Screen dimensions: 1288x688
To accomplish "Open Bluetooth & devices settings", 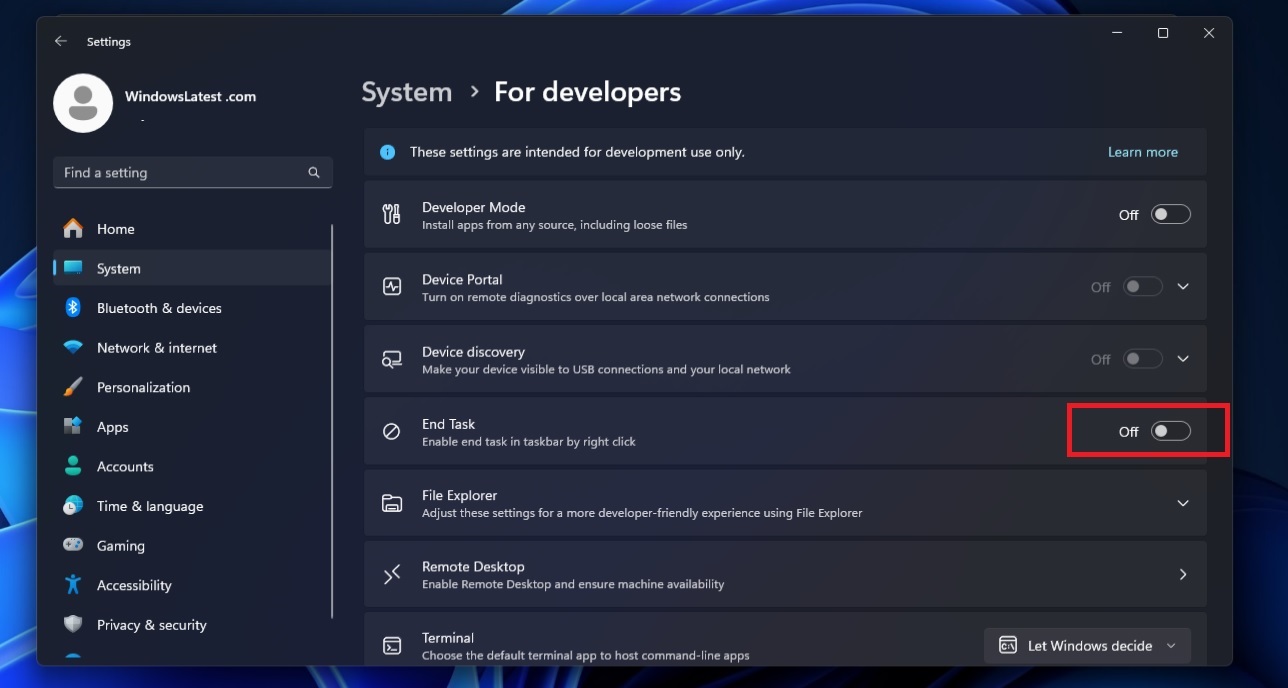I will pyautogui.click(x=160, y=308).
